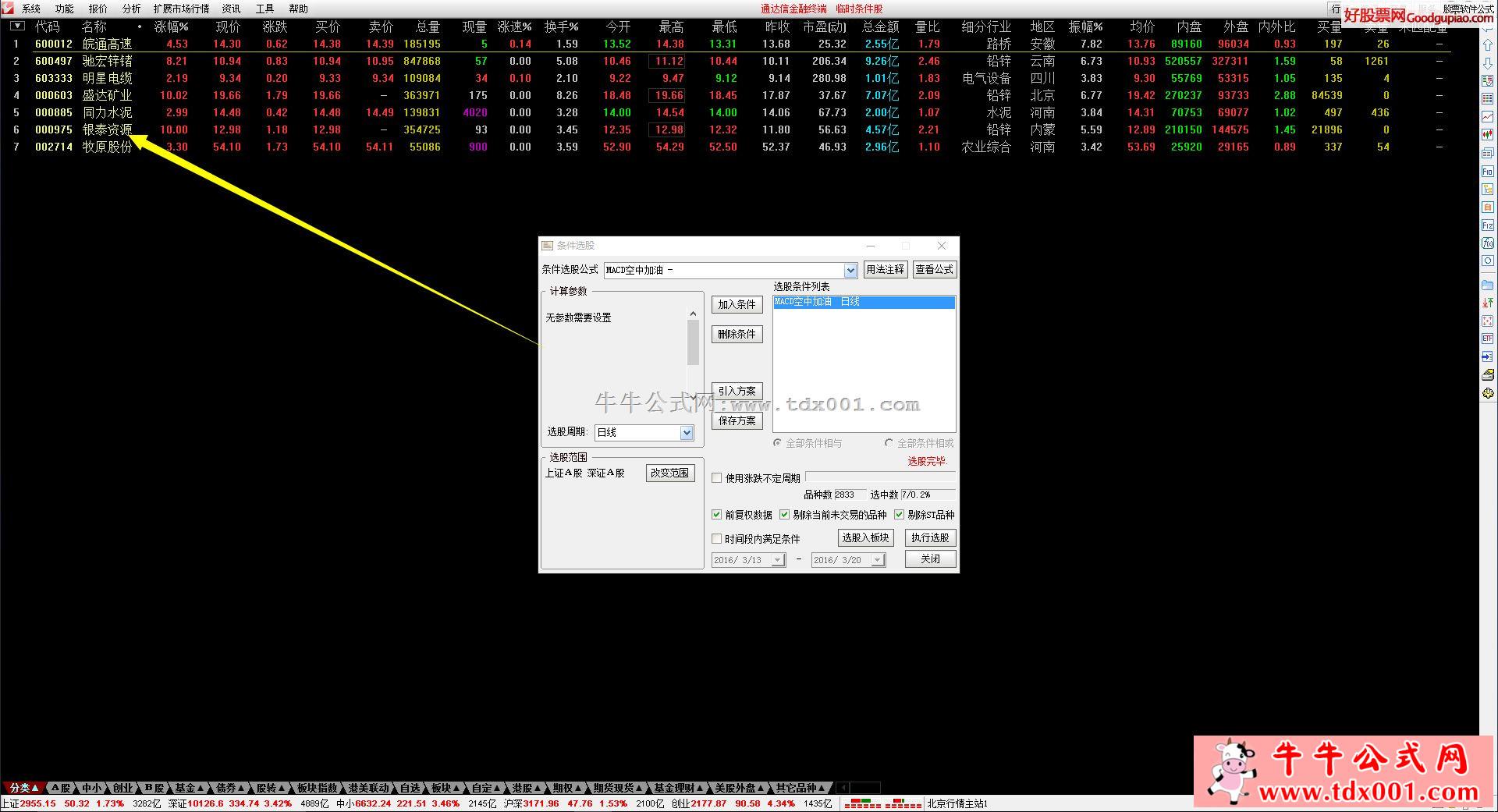Enable the 时间段内满足条件 checkbox
This screenshot has height=812, width=1498.
coord(716,539)
